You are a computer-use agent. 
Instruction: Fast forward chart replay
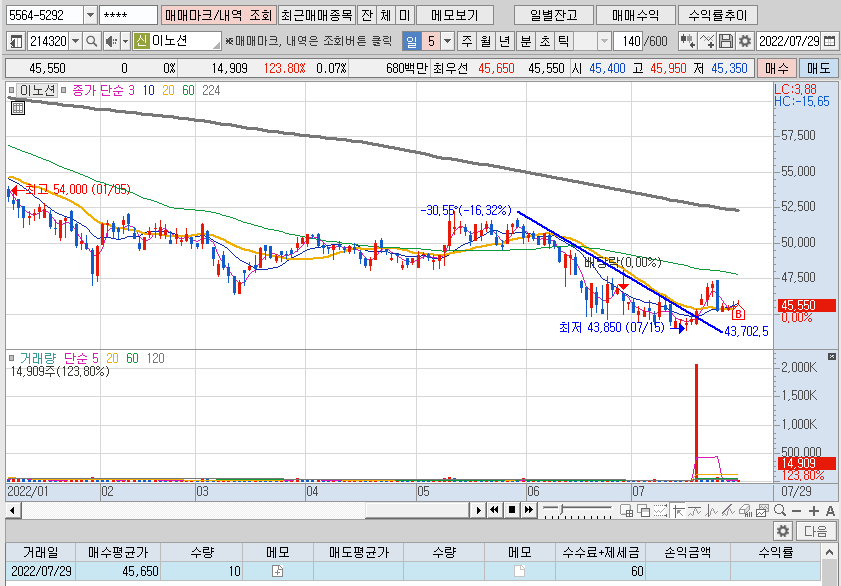tap(529, 510)
